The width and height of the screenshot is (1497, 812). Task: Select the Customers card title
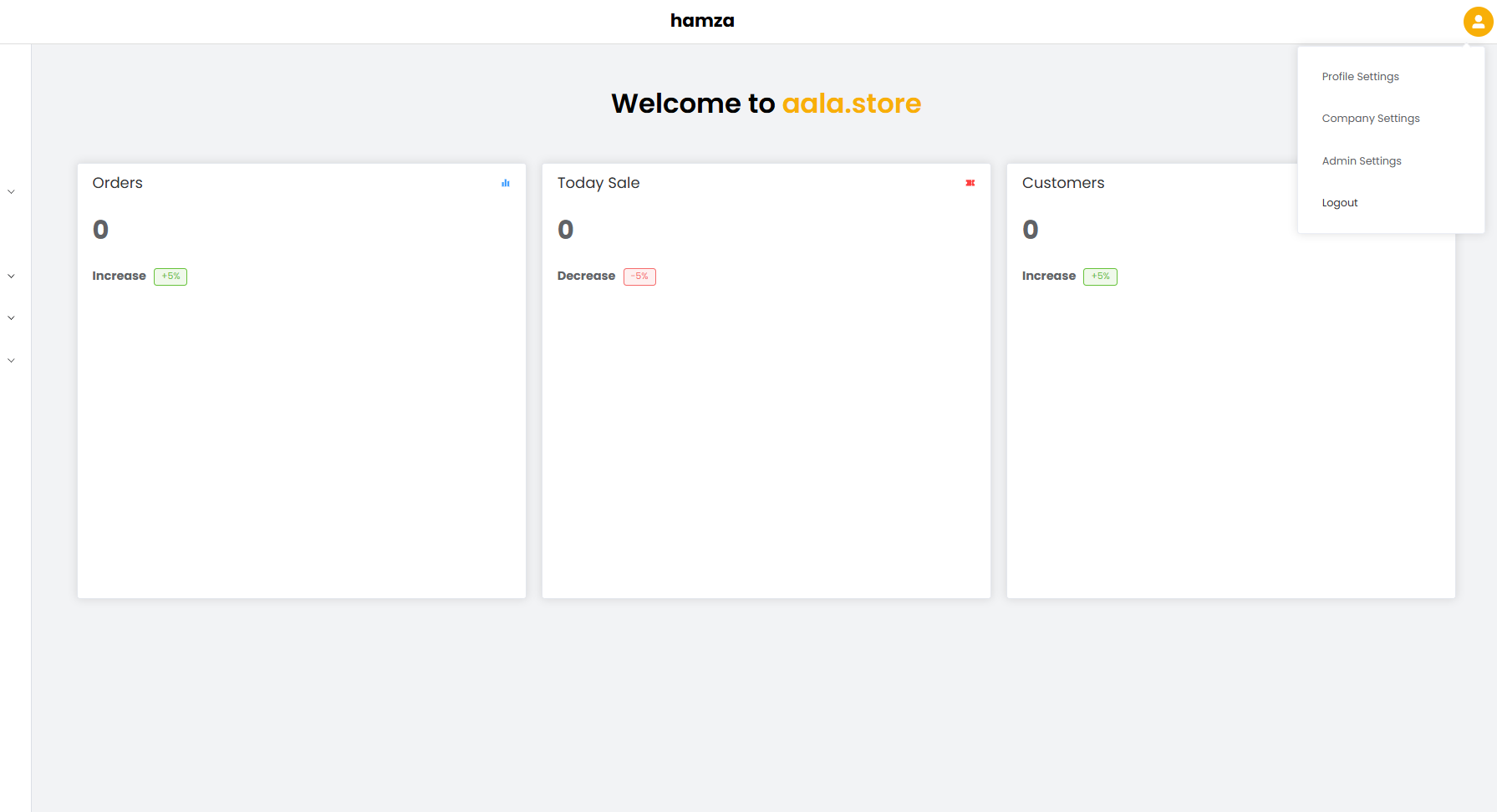pos(1063,182)
